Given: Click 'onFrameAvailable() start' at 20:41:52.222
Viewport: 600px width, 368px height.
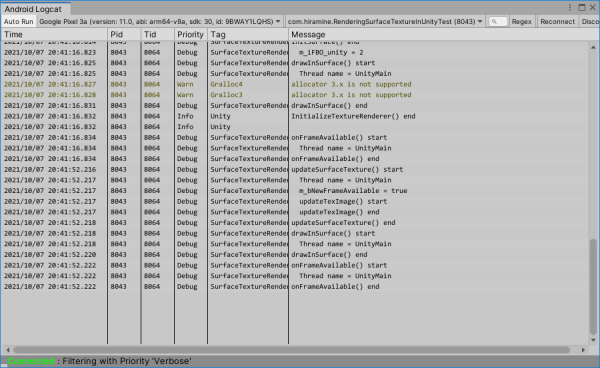Looking at the screenshot, I should [339, 265].
